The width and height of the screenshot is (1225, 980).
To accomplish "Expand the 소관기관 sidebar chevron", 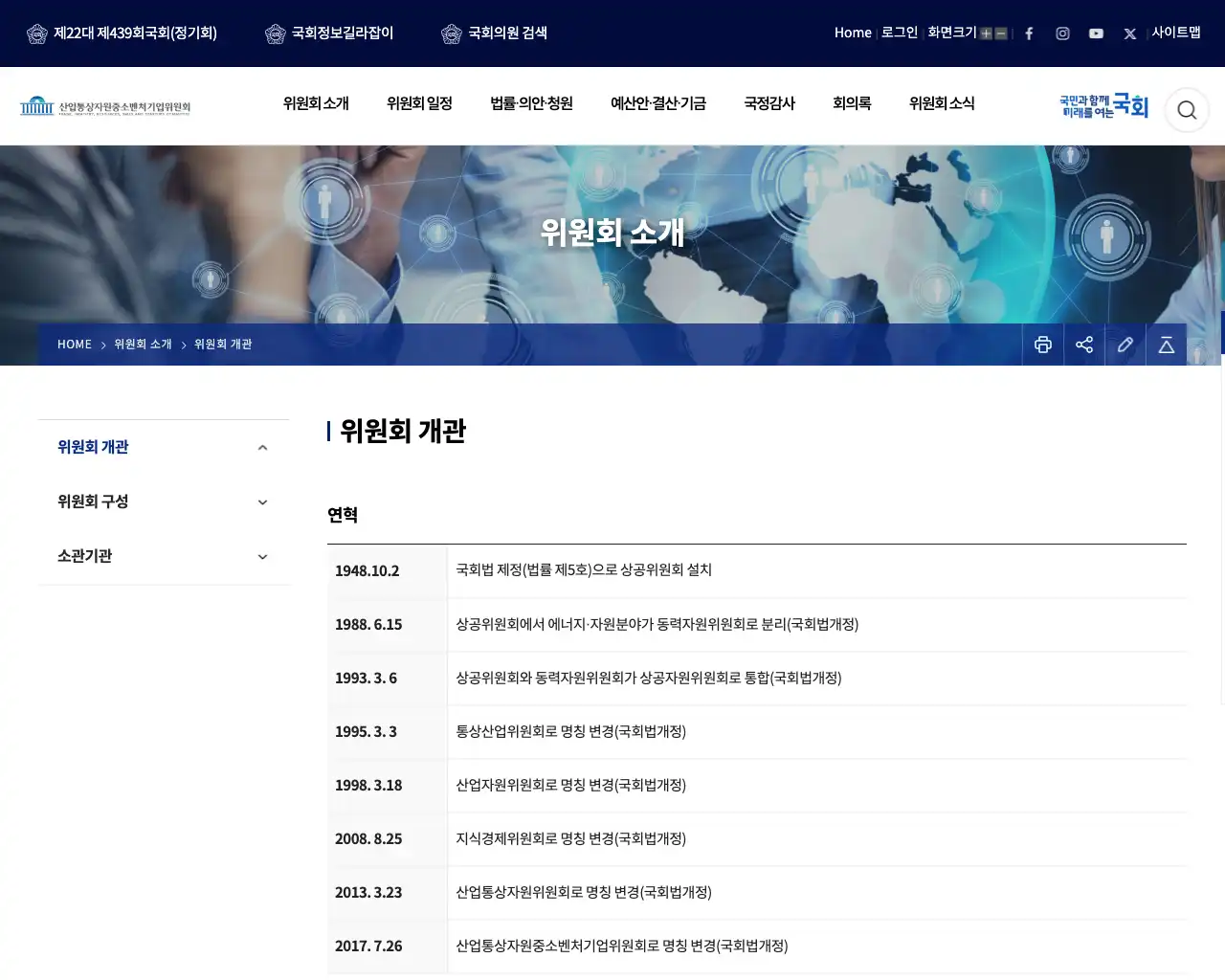I will tap(263, 557).
